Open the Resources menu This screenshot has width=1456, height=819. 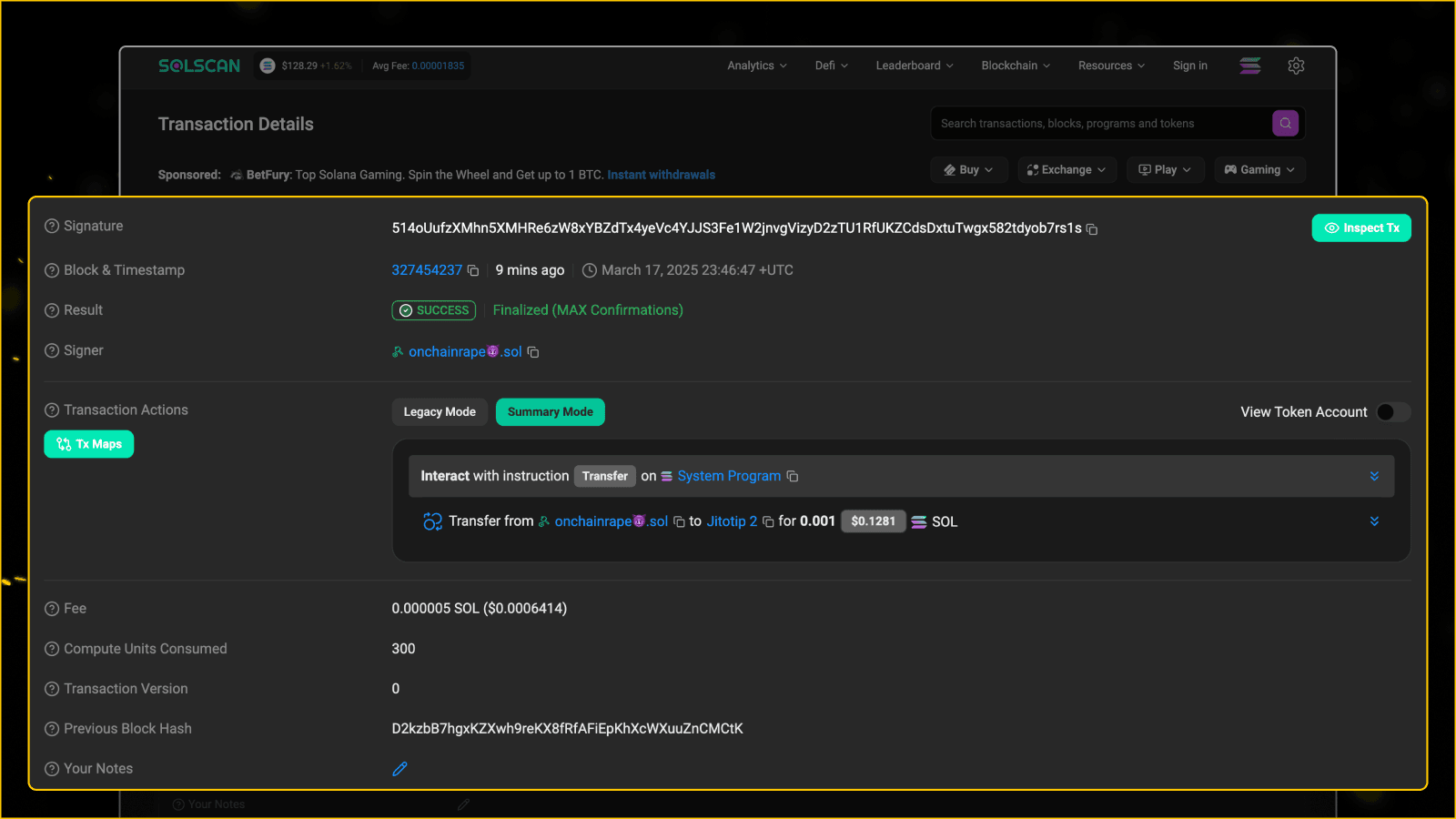click(1111, 66)
